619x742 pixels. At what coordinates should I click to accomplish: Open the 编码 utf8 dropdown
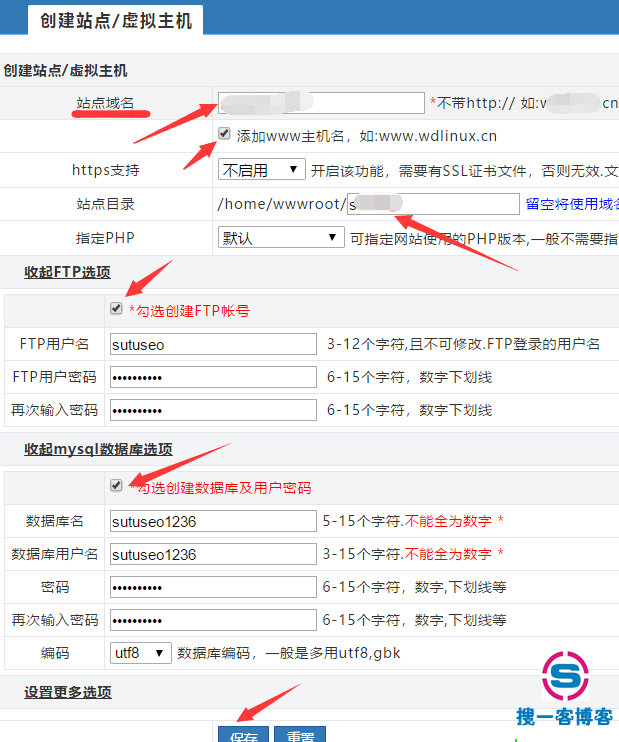(141, 653)
